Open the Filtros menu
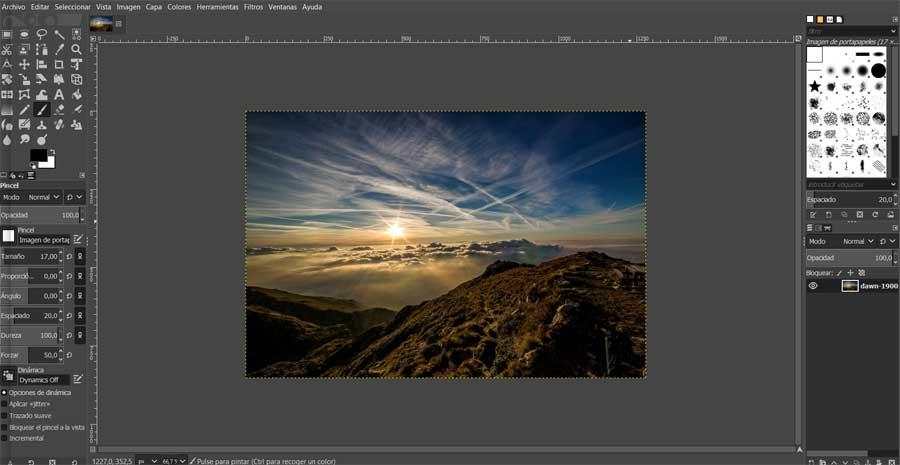This screenshot has width=900, height=465. tap(253, 7)
